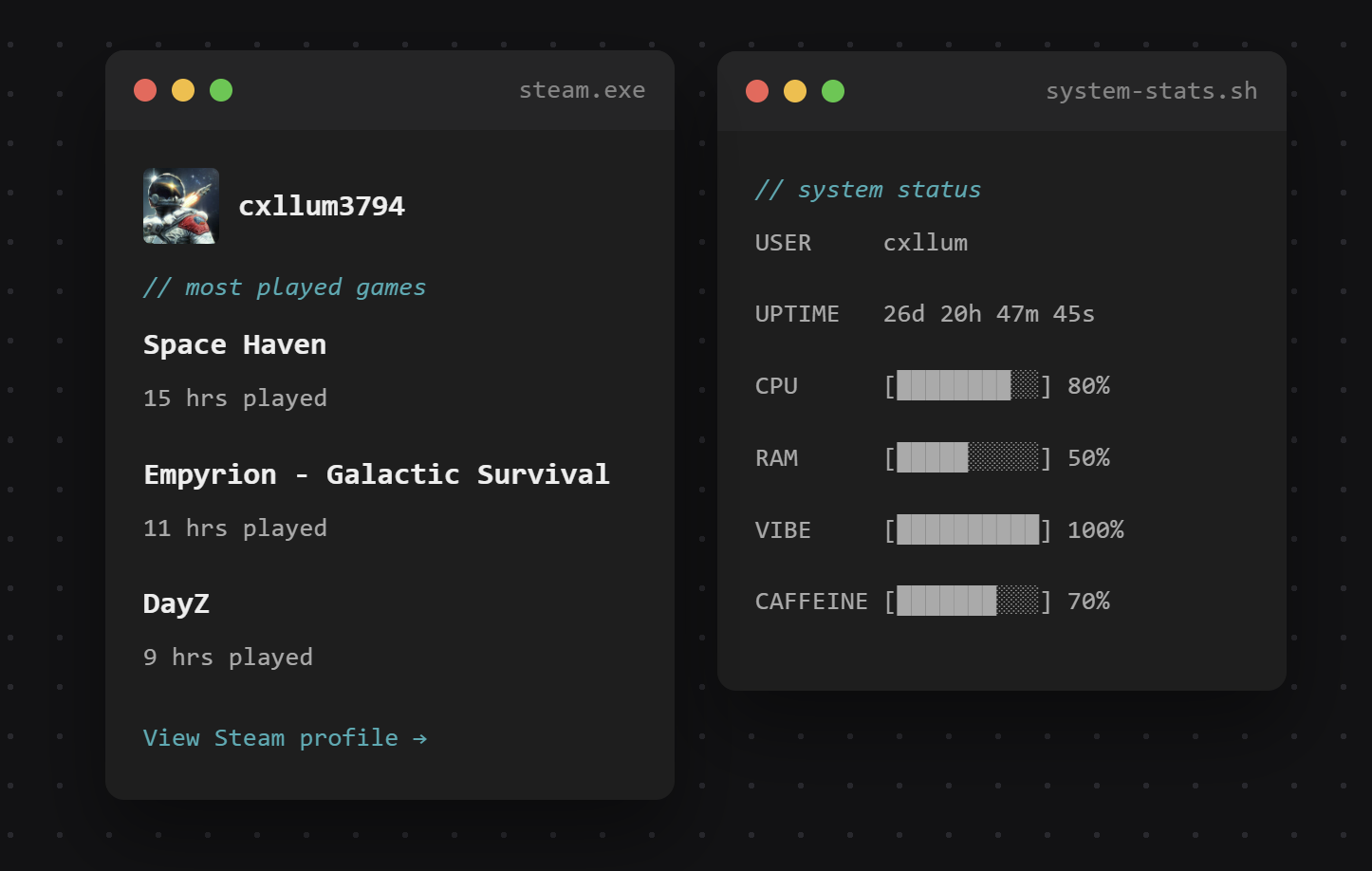Click the RAM usage progress bar
Image resolution: width=1372 pixels, height=871 pixels.
(968, 458)
